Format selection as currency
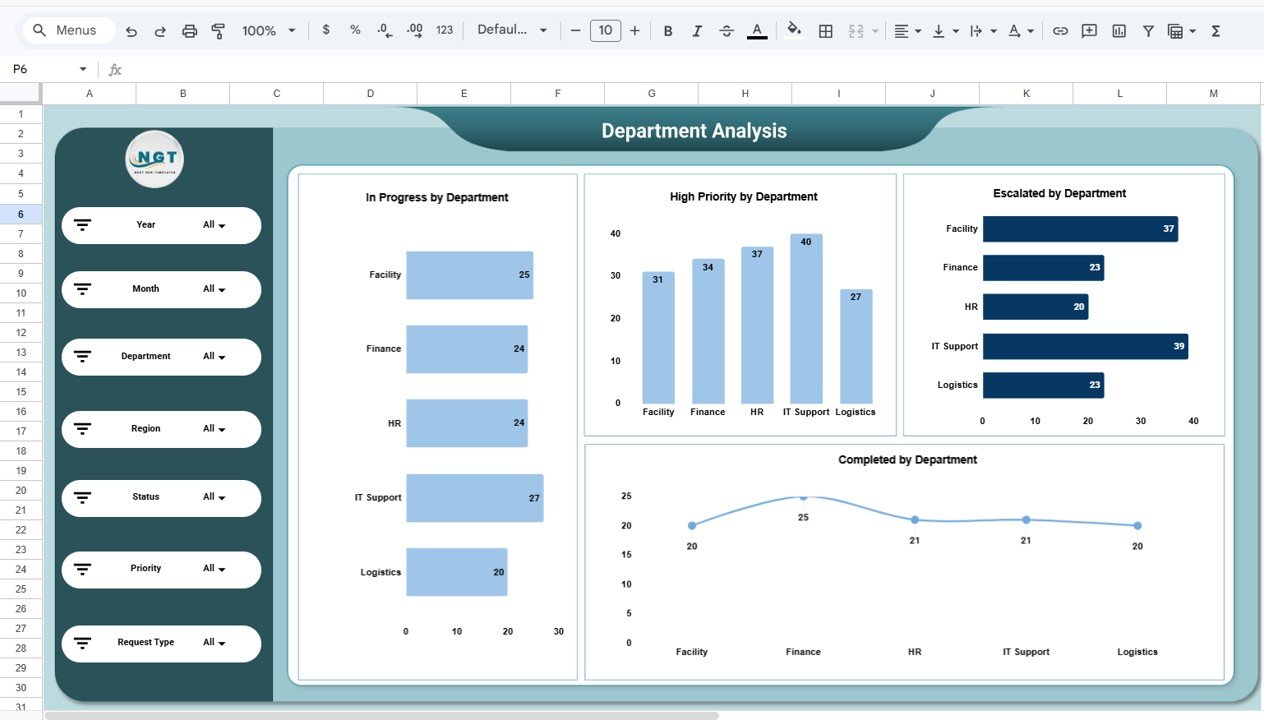1264x720 pixels. click(x=325, y=30)
